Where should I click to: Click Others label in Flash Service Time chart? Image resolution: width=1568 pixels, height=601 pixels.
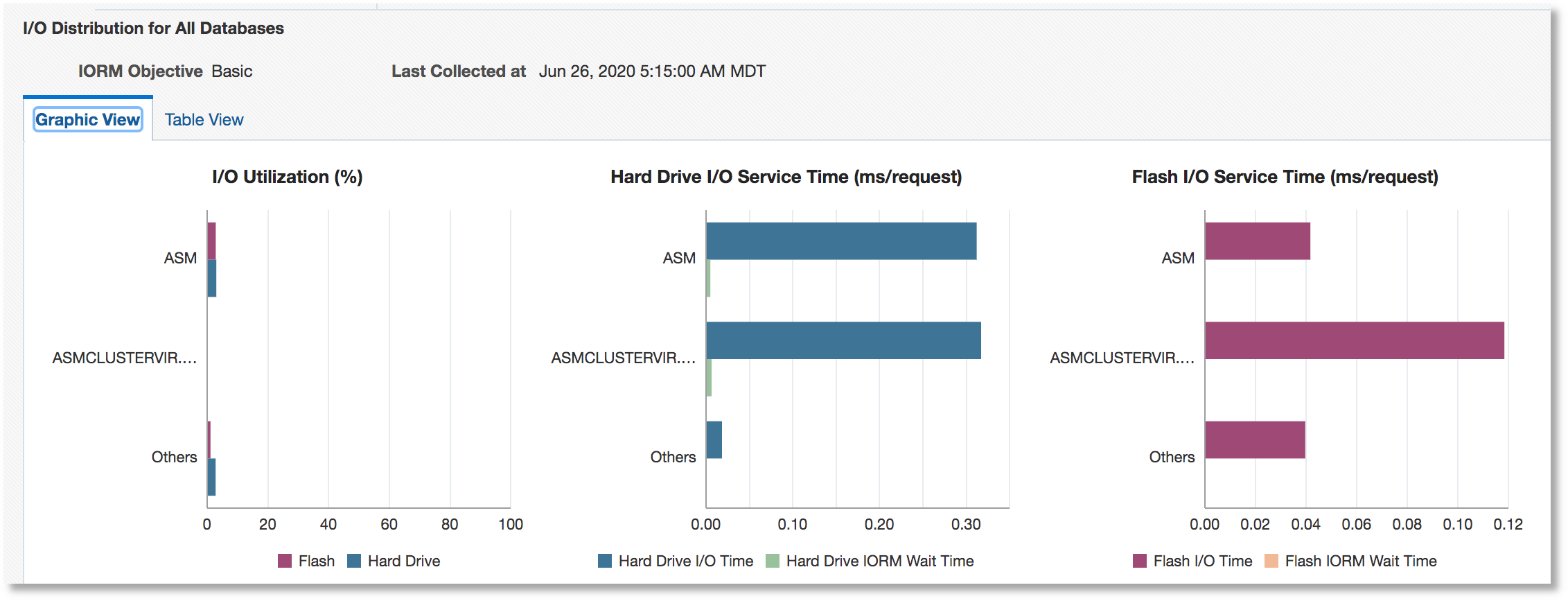click(x=1172, y=457)
